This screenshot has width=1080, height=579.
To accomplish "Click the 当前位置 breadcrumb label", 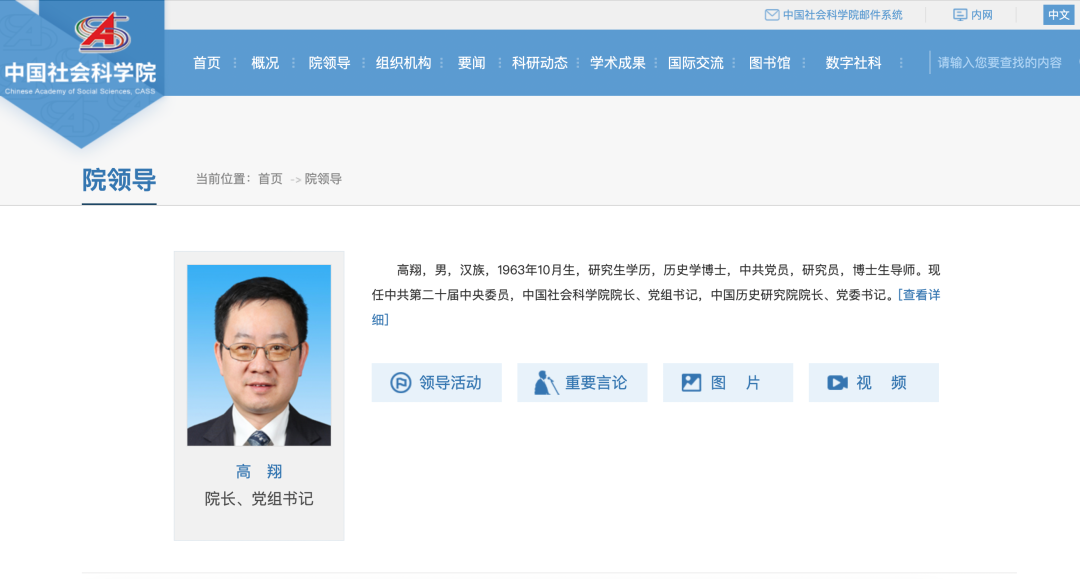I will [222, 179].
